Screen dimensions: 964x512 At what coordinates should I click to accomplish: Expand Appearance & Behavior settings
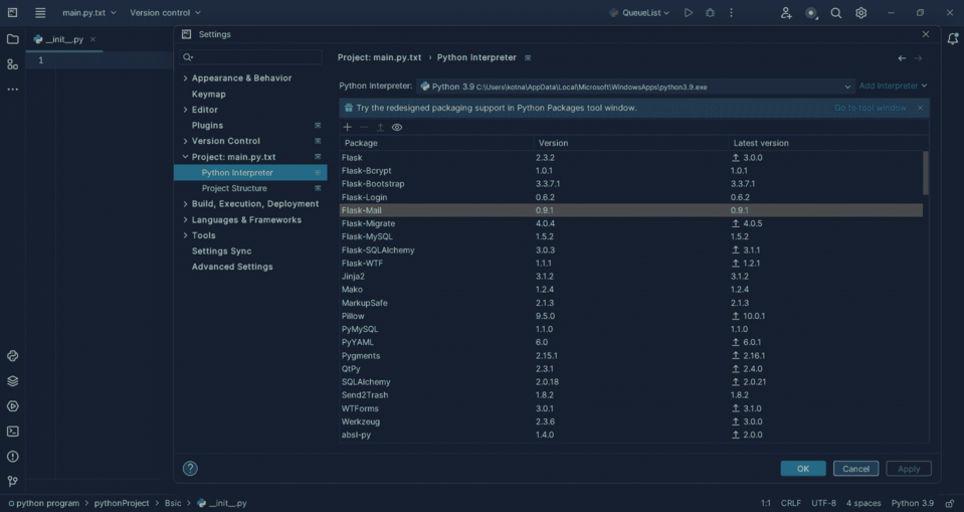click(185, 78)
